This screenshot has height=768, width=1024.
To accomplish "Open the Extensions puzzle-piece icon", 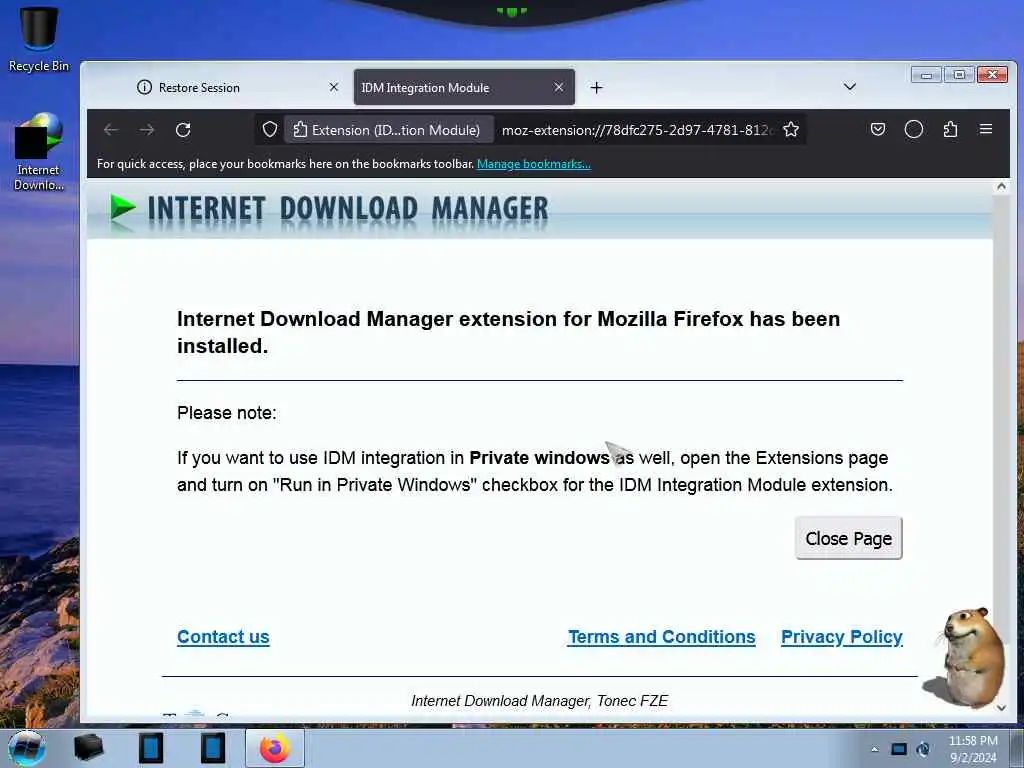I will pyautogui.click(x=950, y=129).
